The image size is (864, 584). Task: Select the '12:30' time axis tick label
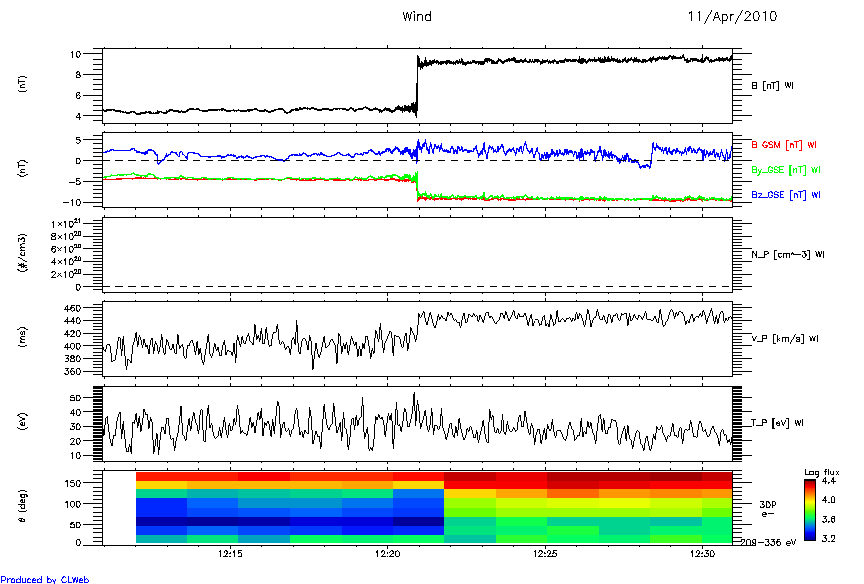pyautogui.click(x=702, y=554)
